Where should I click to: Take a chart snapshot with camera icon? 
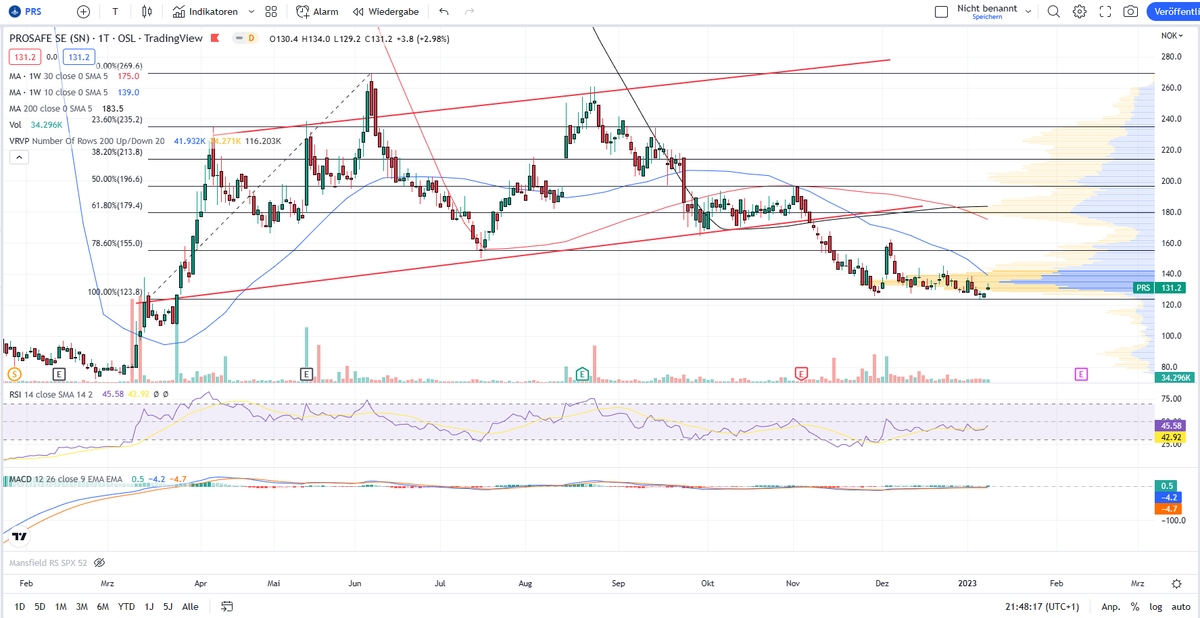1130,12
